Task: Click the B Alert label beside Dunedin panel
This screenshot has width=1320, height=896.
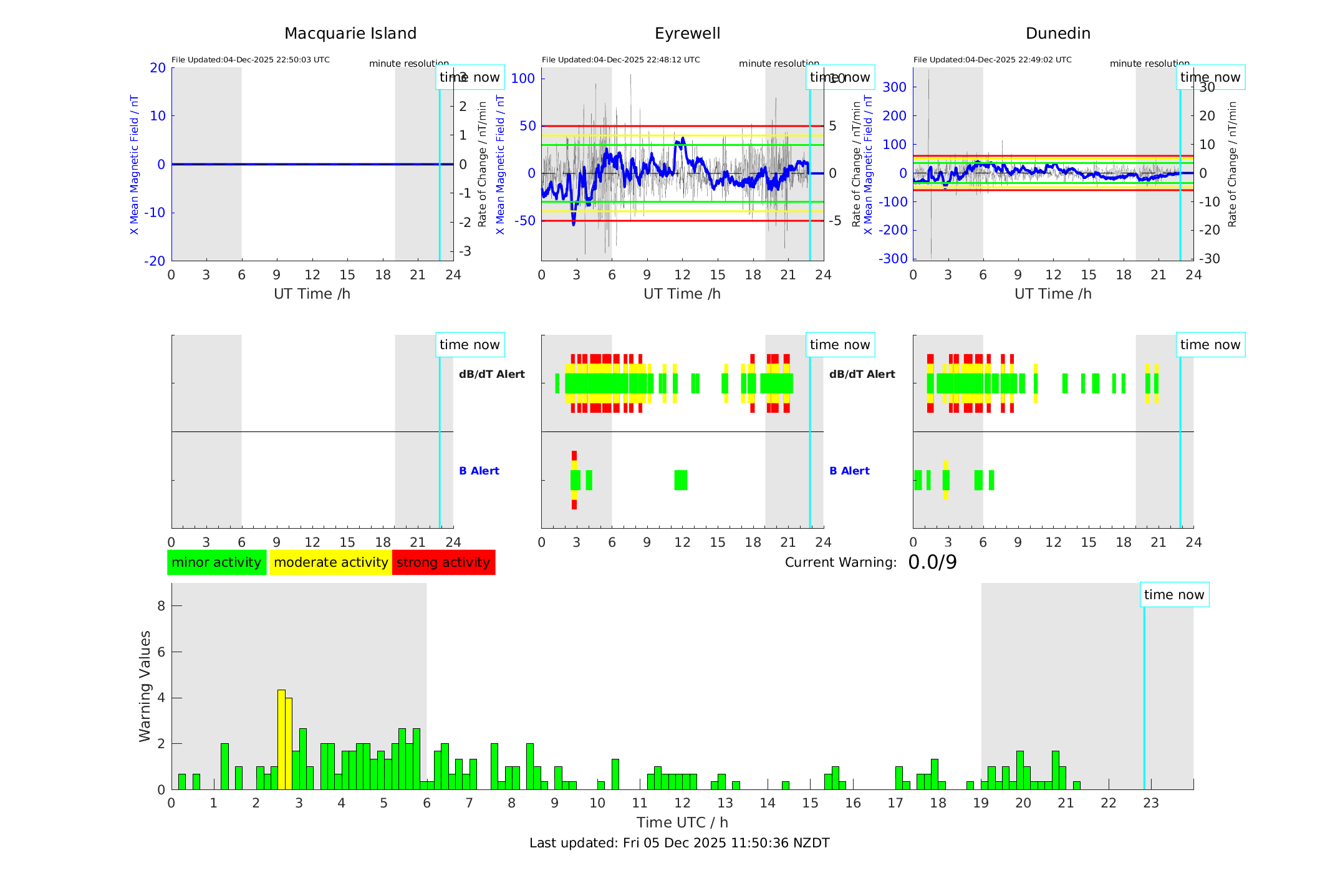Action: click(x=849, y=471)
